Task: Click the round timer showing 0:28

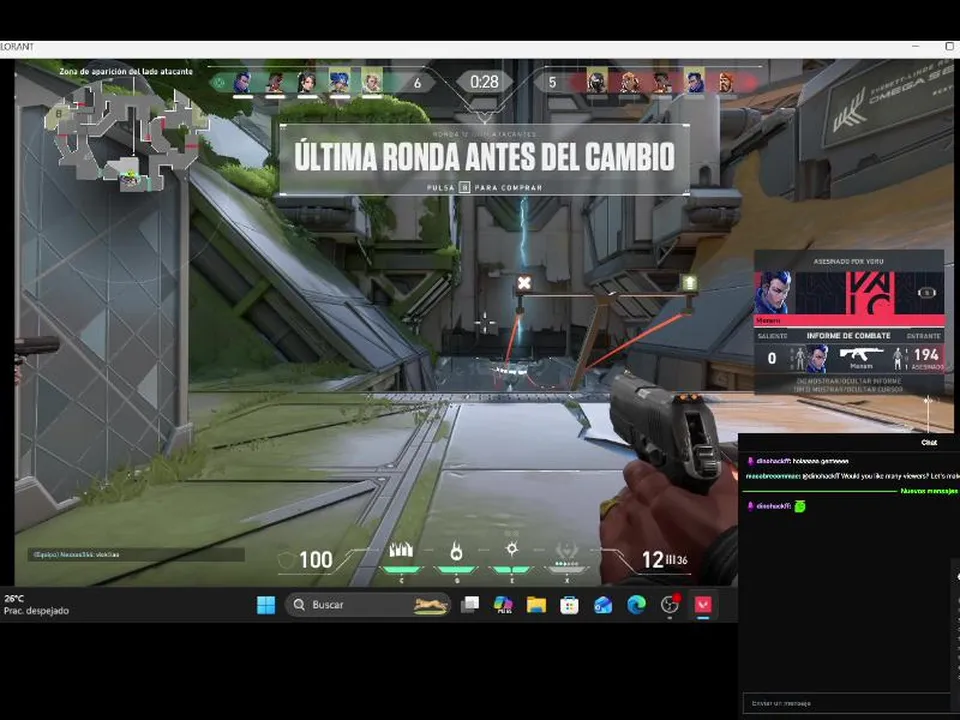Action: click(x=484, y=81)
